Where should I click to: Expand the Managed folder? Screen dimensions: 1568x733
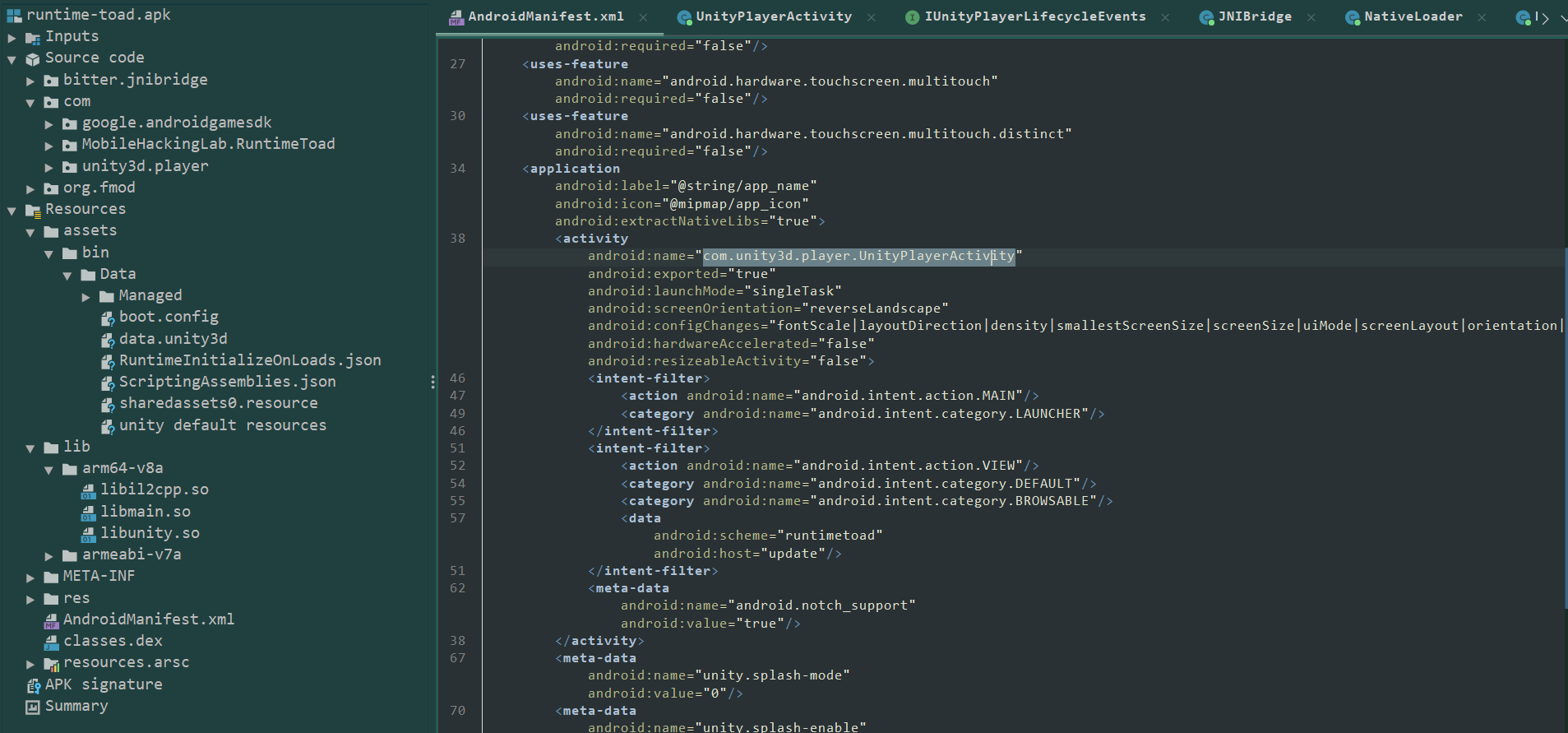click(86, 297)
